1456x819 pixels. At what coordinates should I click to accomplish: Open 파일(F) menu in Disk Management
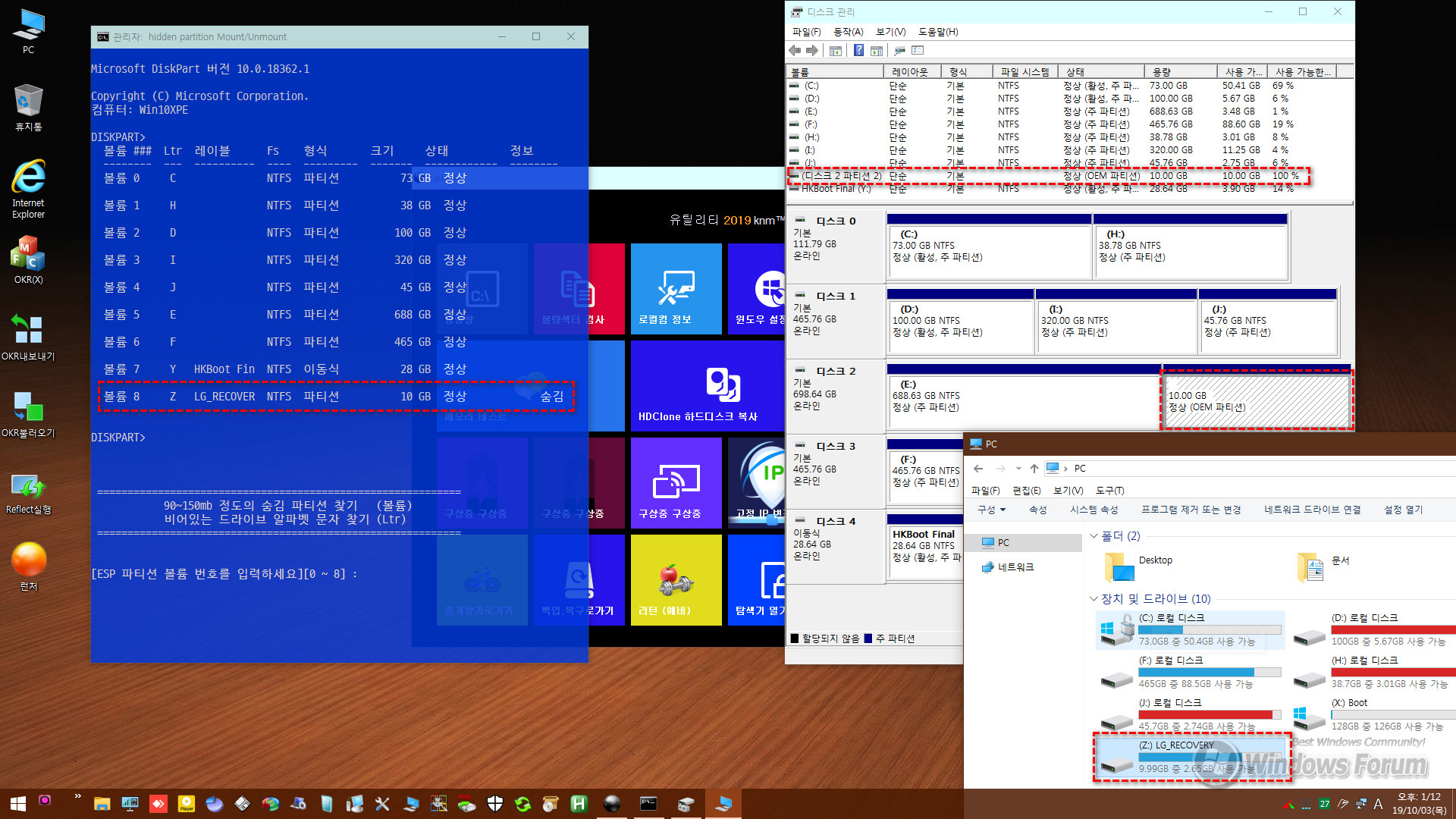(806, 32)
